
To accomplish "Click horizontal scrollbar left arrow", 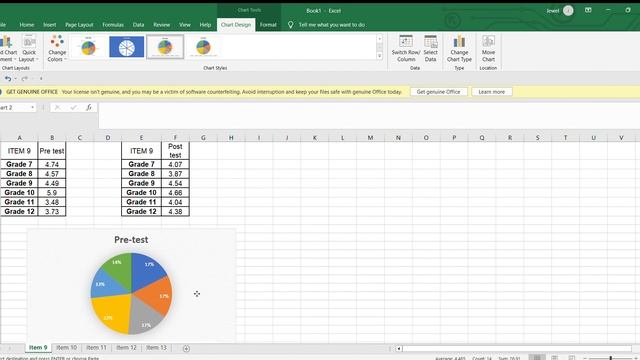I will (x=399, y=349).
